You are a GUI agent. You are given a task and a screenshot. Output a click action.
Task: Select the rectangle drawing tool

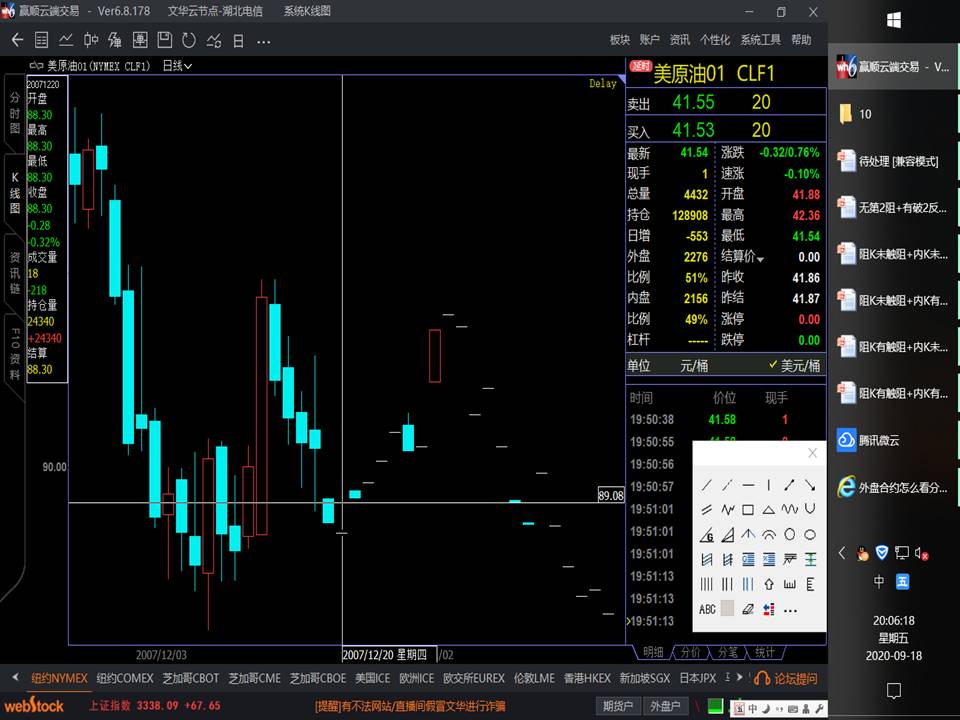pos(748,510)
